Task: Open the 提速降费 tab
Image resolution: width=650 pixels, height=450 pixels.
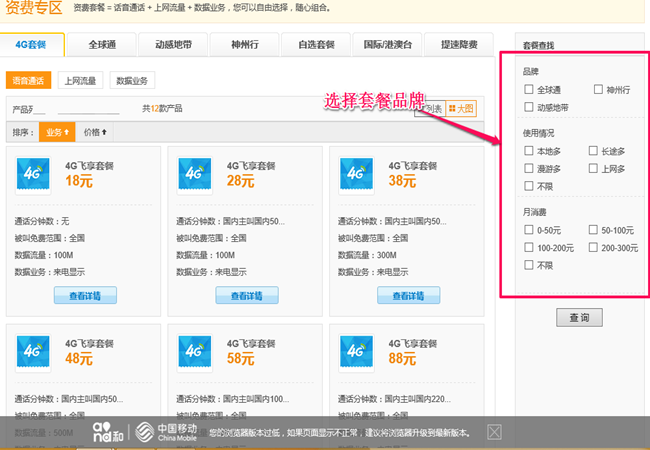Action: point(459,44)
